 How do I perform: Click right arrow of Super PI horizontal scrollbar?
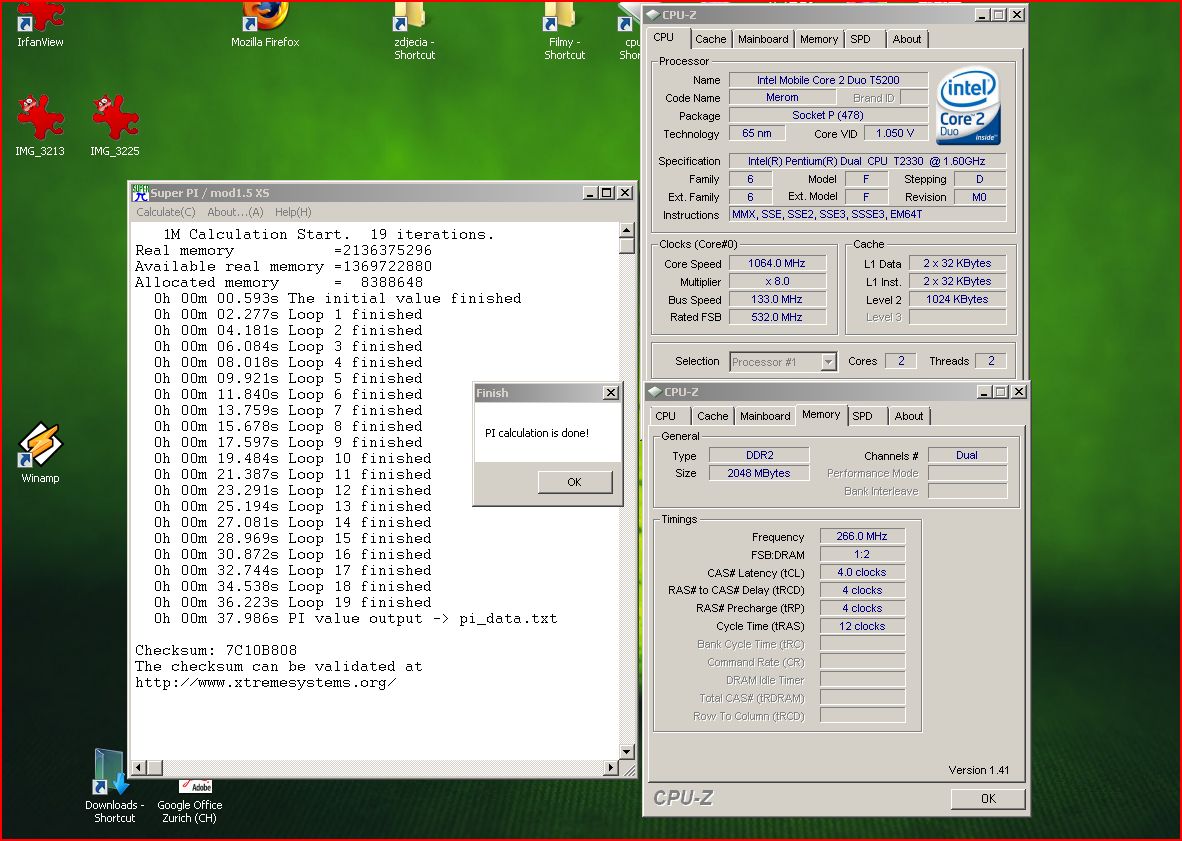click(611, 768)
